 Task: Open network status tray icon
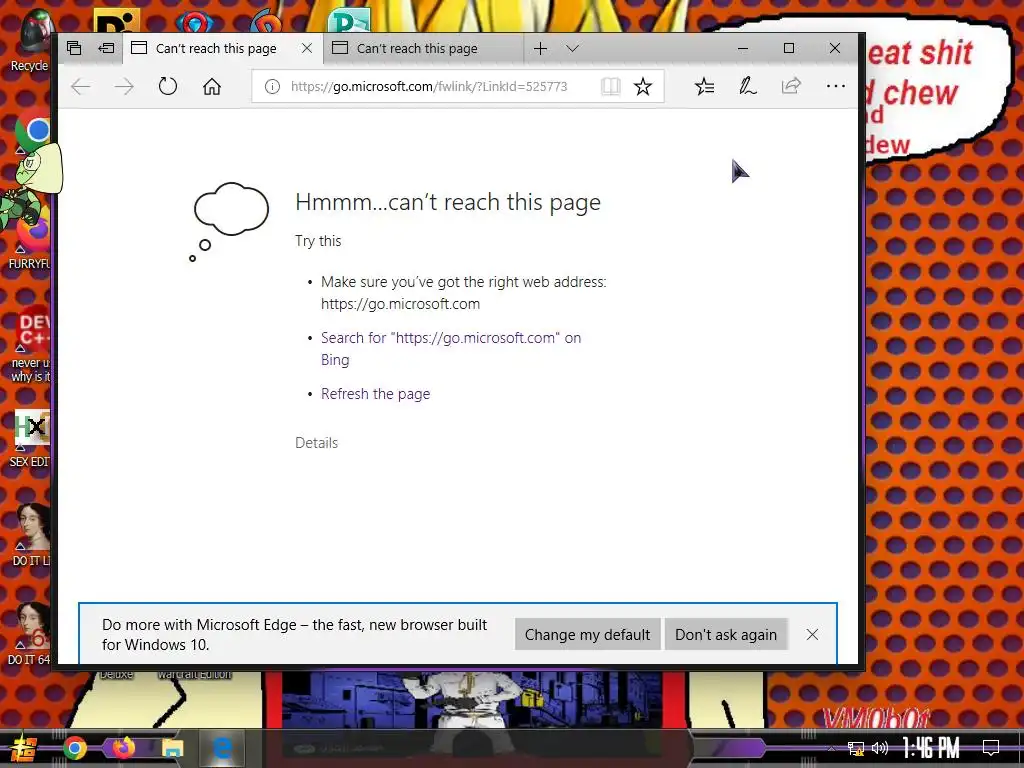(855, 748)
